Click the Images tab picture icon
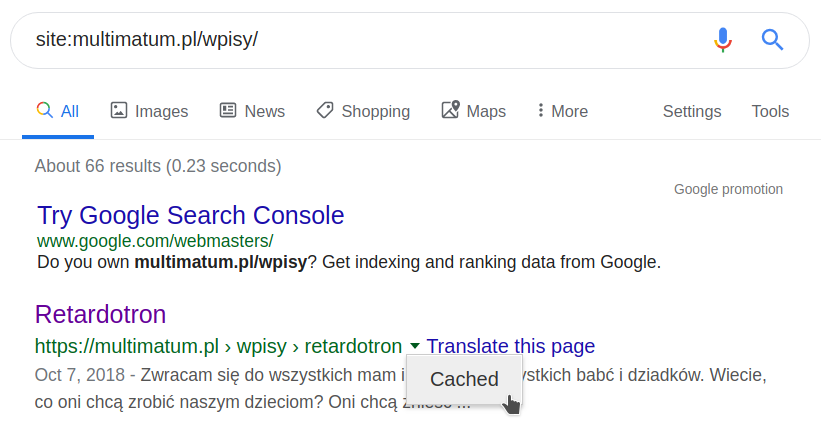 click(x=119, y=111)
